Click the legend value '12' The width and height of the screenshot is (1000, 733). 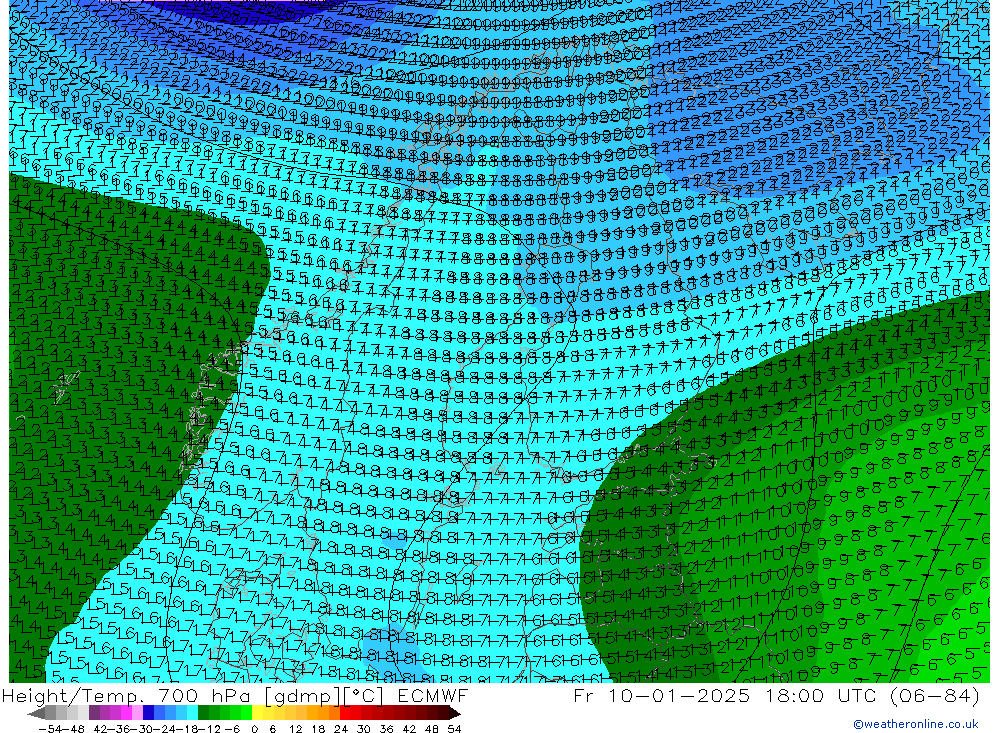tap(295, 729)
